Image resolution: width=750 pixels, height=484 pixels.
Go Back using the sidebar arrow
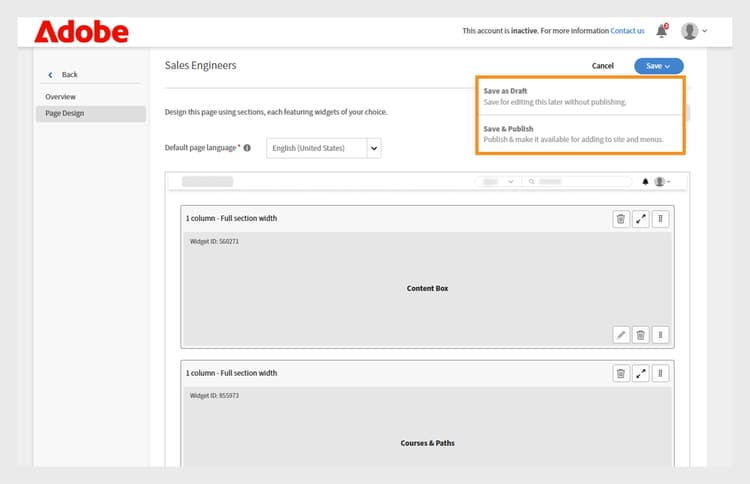click(52, 75)
